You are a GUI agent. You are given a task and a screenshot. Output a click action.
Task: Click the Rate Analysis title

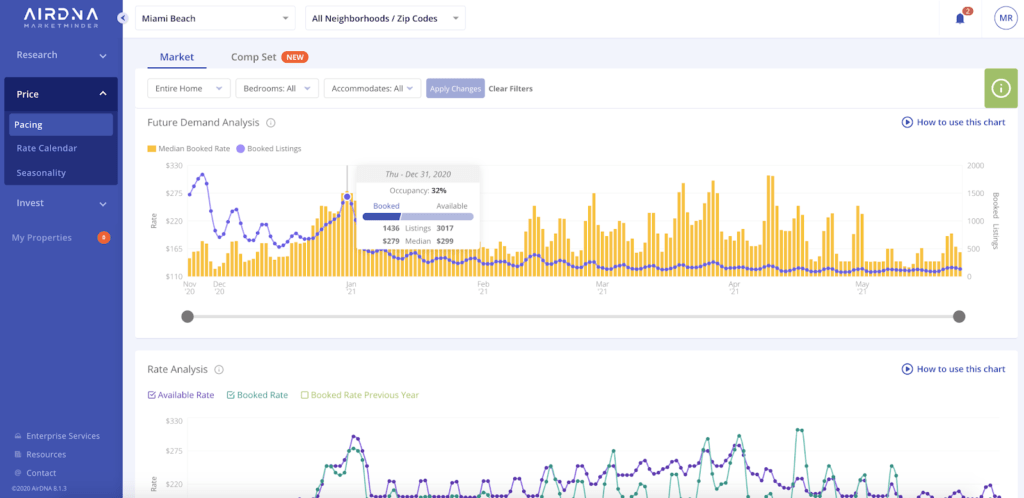point(178,369)
